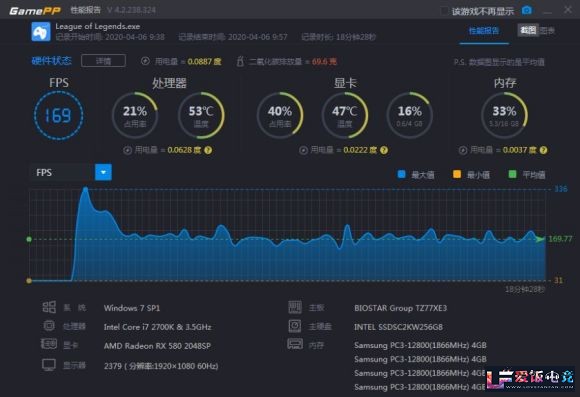580x397 pixels.
Task: Click the processor power plug icon
Action: pos(127,150)
